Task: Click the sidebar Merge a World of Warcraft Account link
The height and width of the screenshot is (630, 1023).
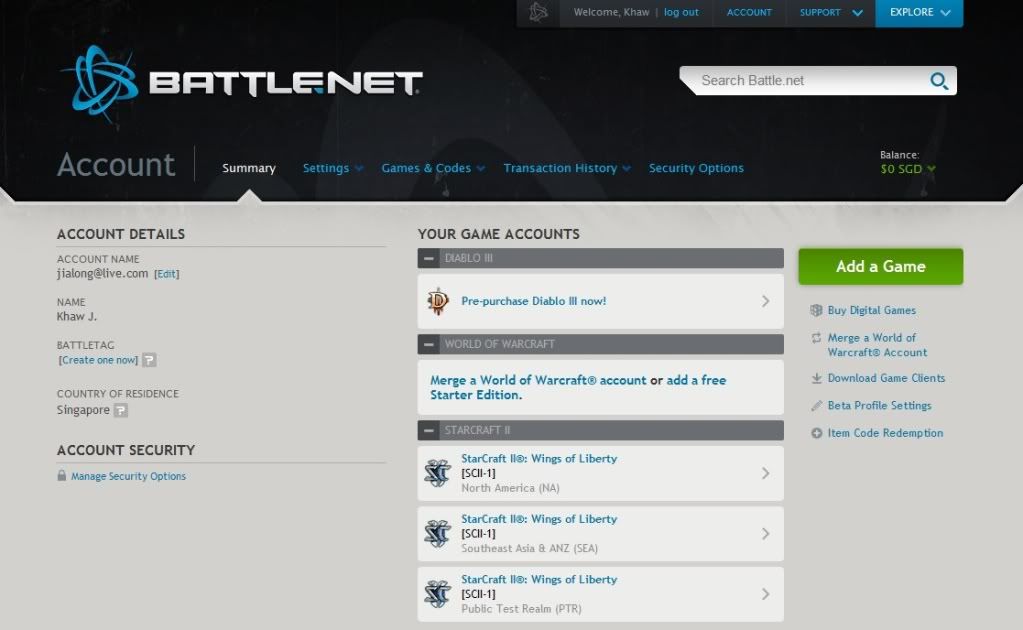Action: click(x=877, y=345)
